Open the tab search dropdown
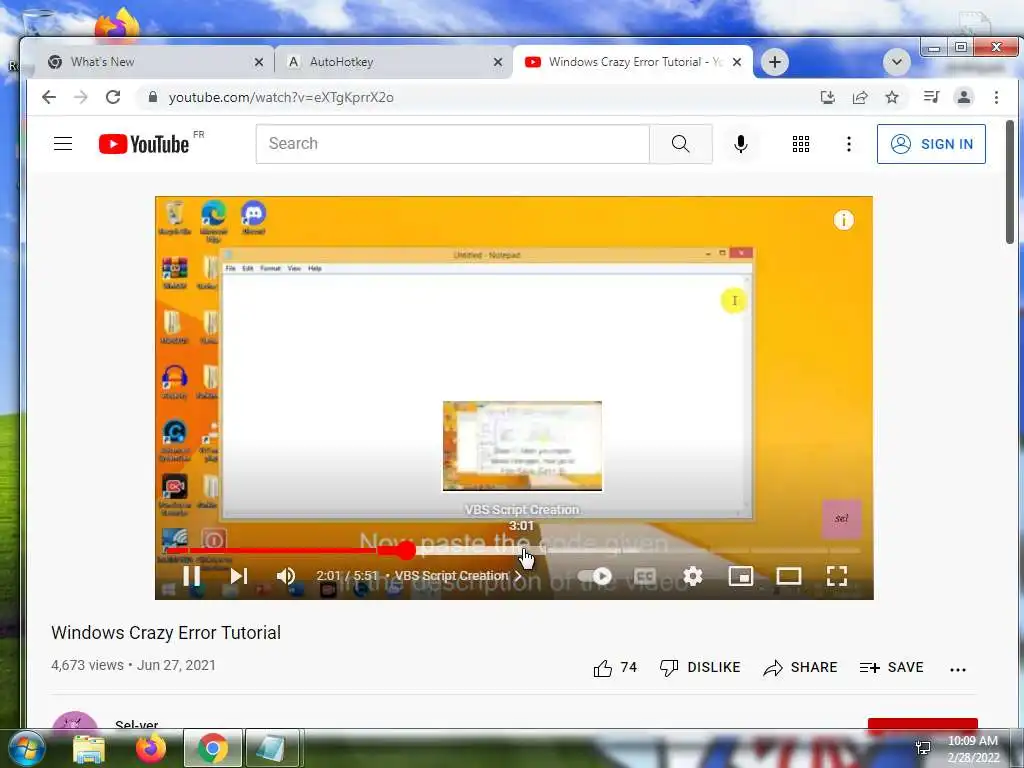 pyautogui.click(x=897, y=62)
